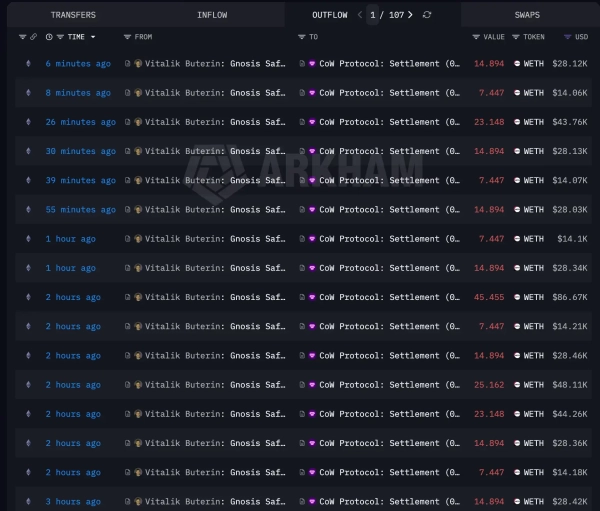The height and width of the screenshot is (511, 600).
Task: Expand the TIME sort dropdown arrow
Action: point(93,37)
